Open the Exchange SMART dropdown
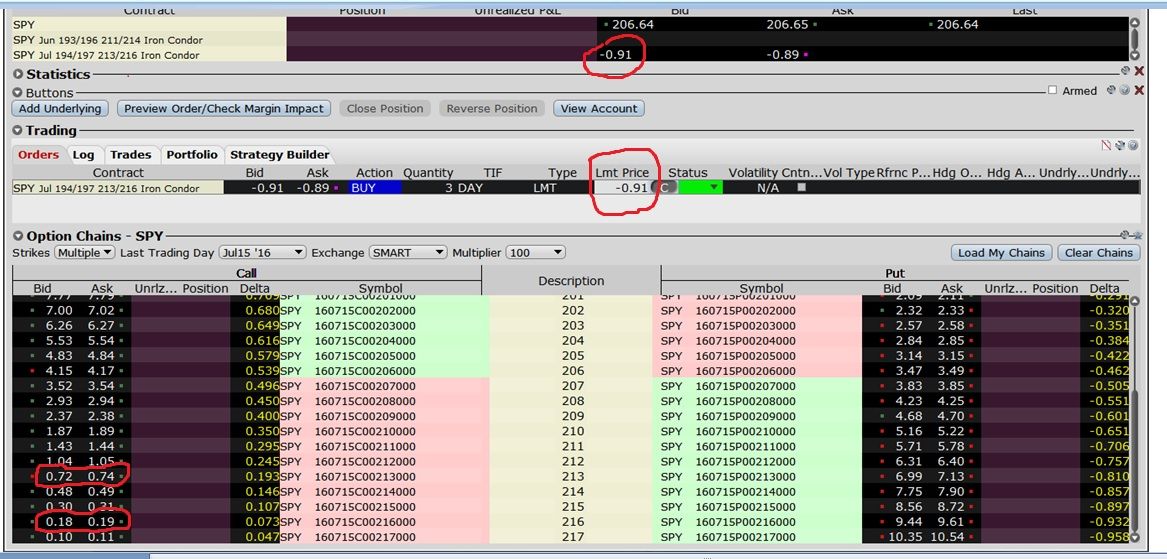The width and height of the screenshot is (1167, 559). pos(409,252)
